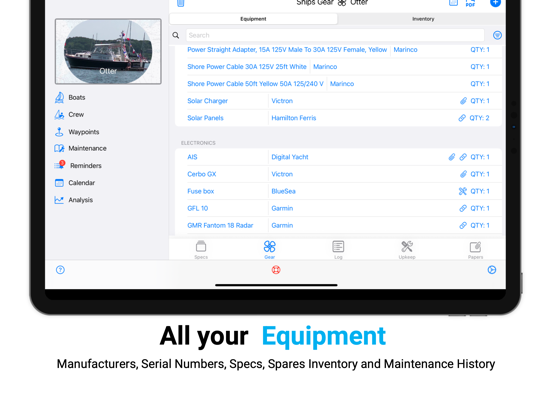552x414 pixels.
Task: Select the Otter boat thumbnail
Action: click(x=108, y=51)
